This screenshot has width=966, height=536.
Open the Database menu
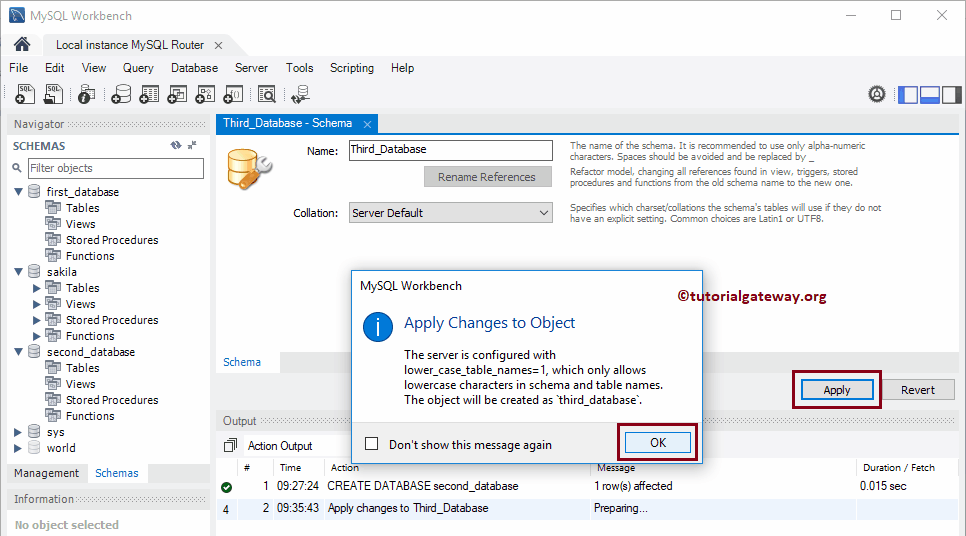(195, 68)
